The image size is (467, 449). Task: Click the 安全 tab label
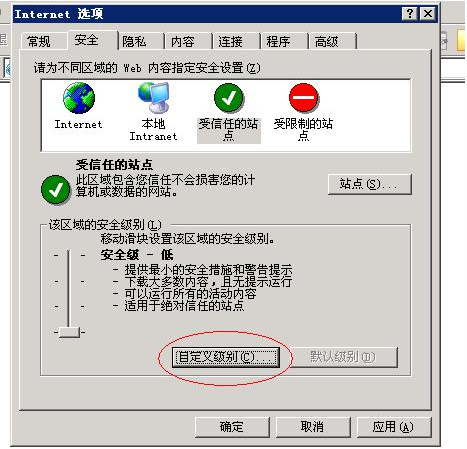click(86, 40)
